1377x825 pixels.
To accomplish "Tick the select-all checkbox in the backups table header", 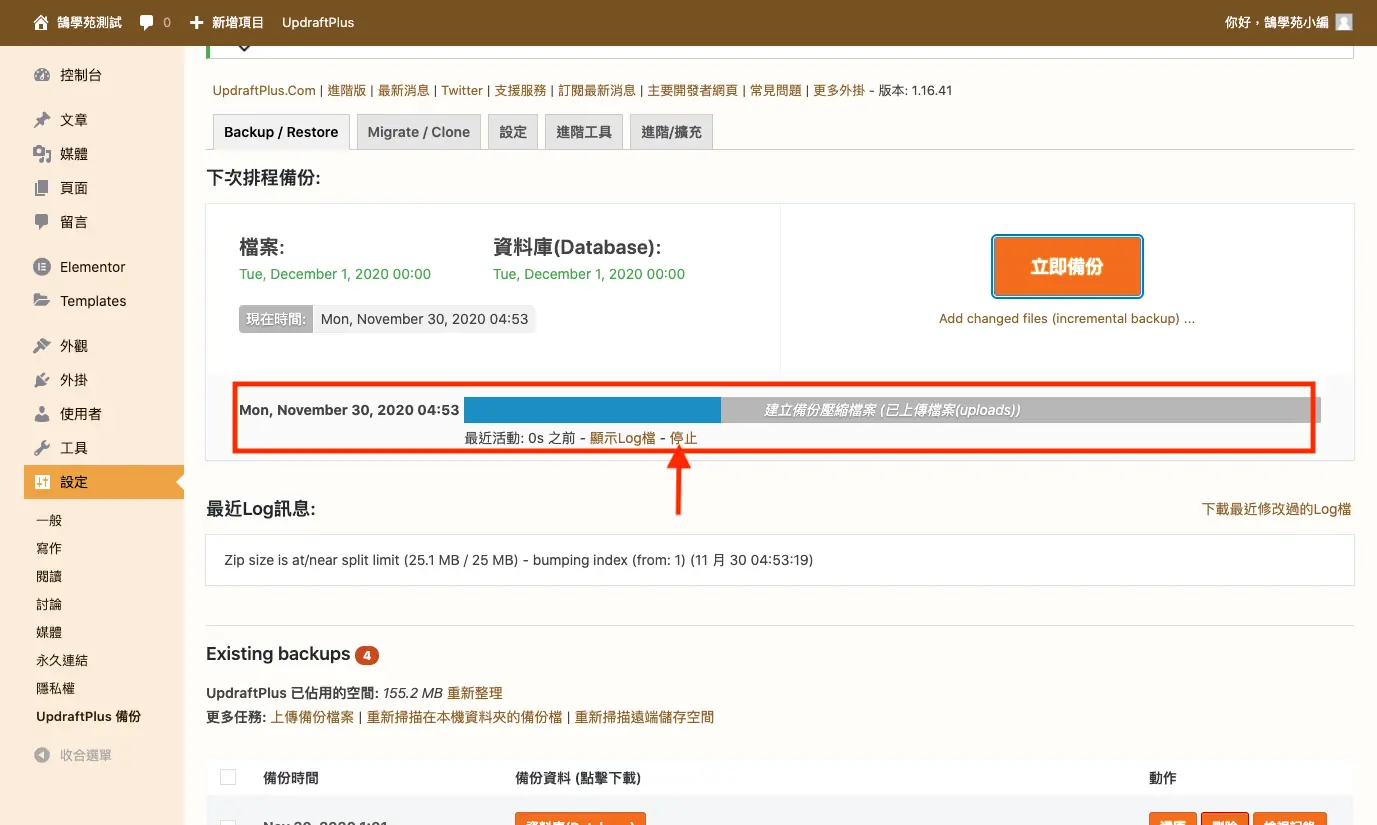I will [228, 777].
